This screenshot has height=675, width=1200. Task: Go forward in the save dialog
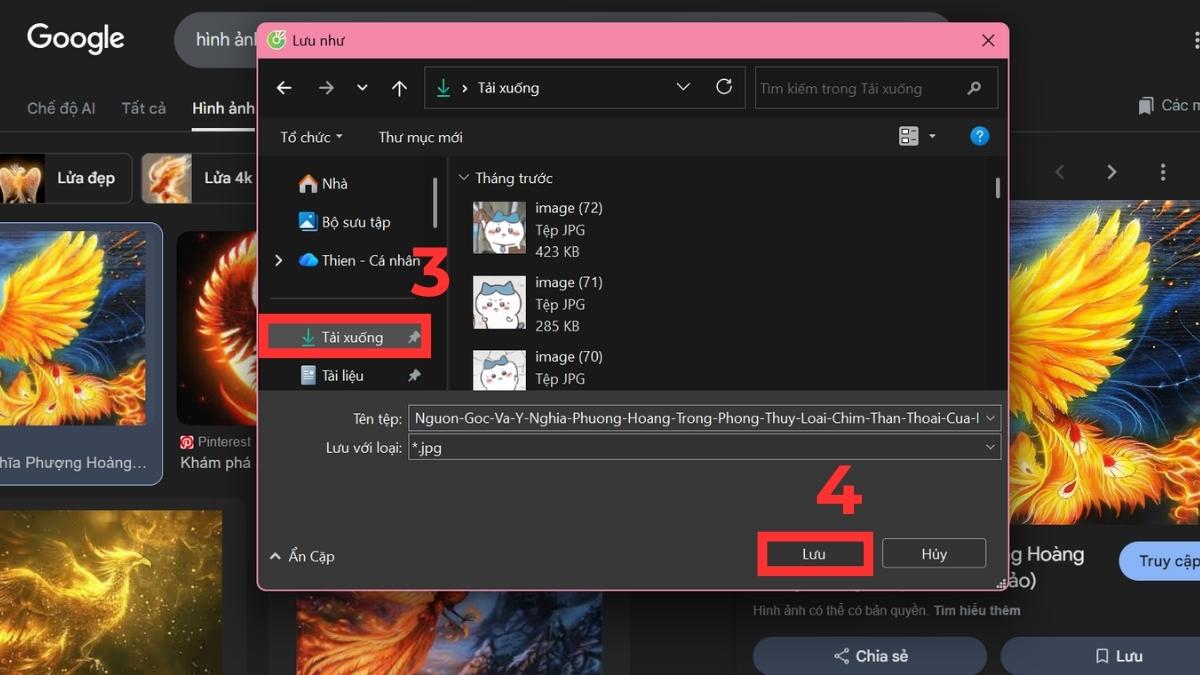click(x=326, y=88)
